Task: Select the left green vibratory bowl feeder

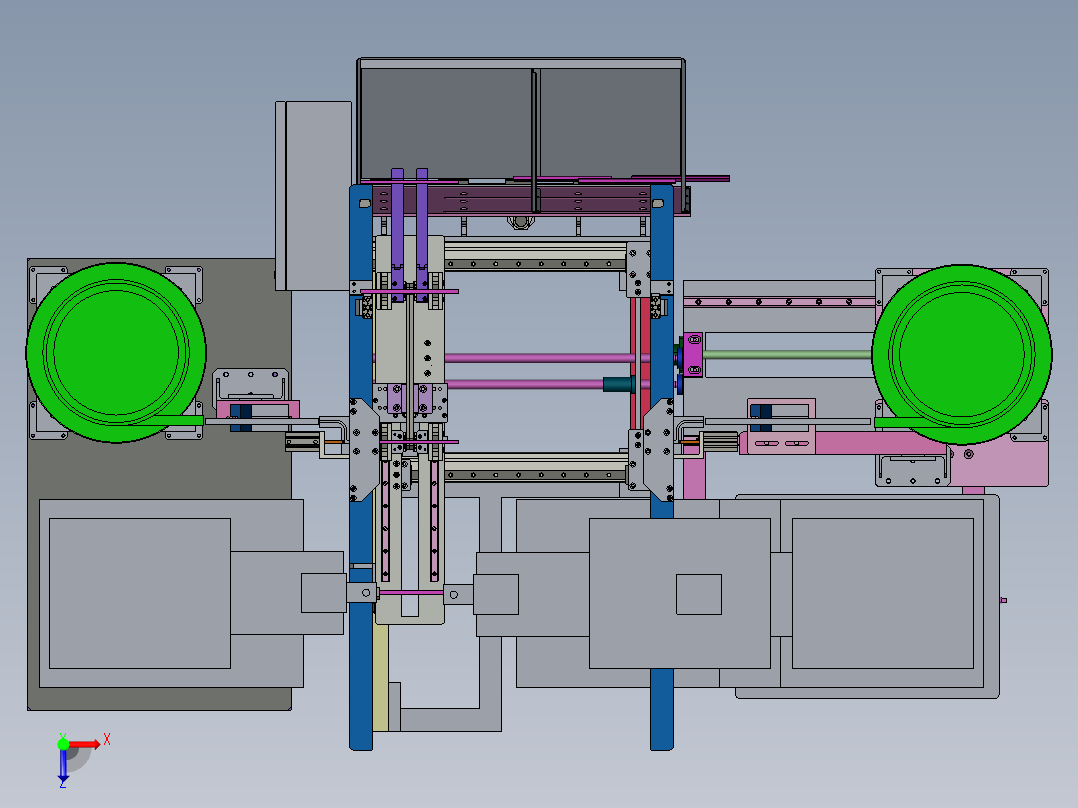Action: click(x=116, y=353)
